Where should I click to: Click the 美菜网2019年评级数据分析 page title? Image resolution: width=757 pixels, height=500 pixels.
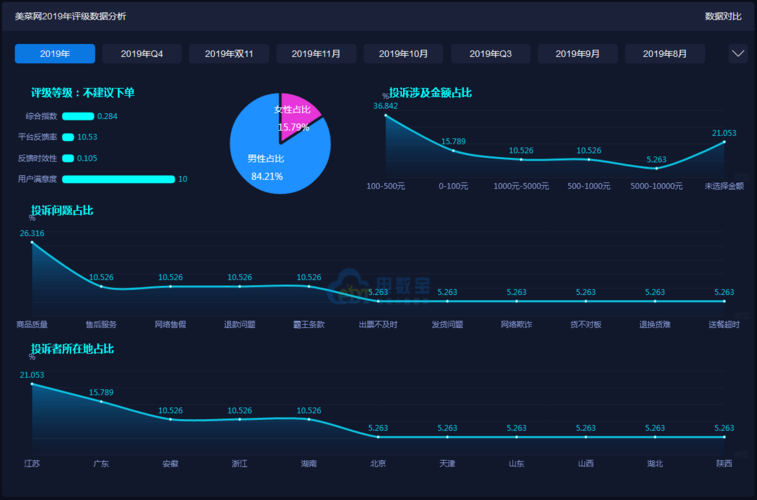70,16
